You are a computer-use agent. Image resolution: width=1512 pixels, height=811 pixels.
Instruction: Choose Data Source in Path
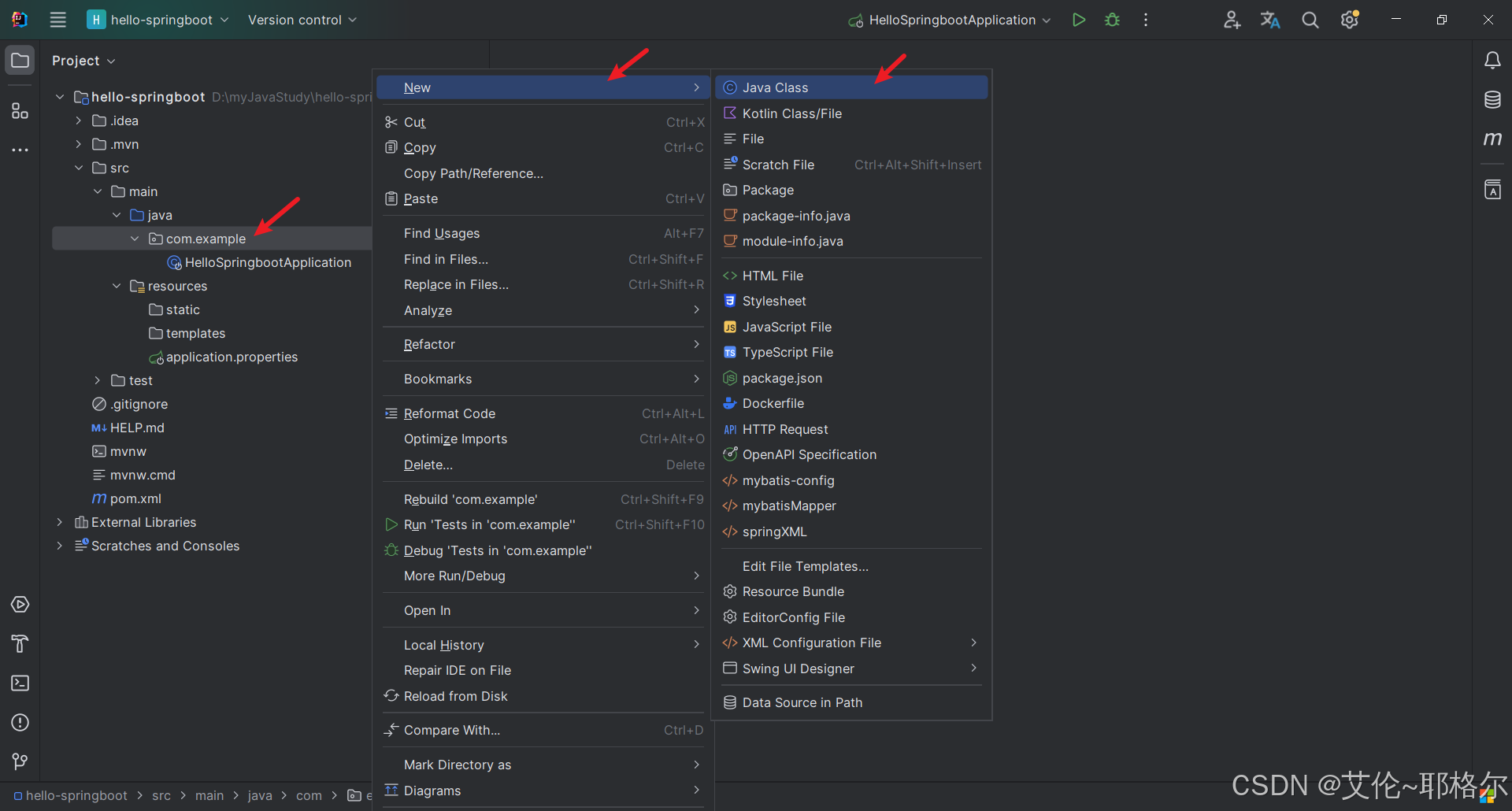(851, 702)
